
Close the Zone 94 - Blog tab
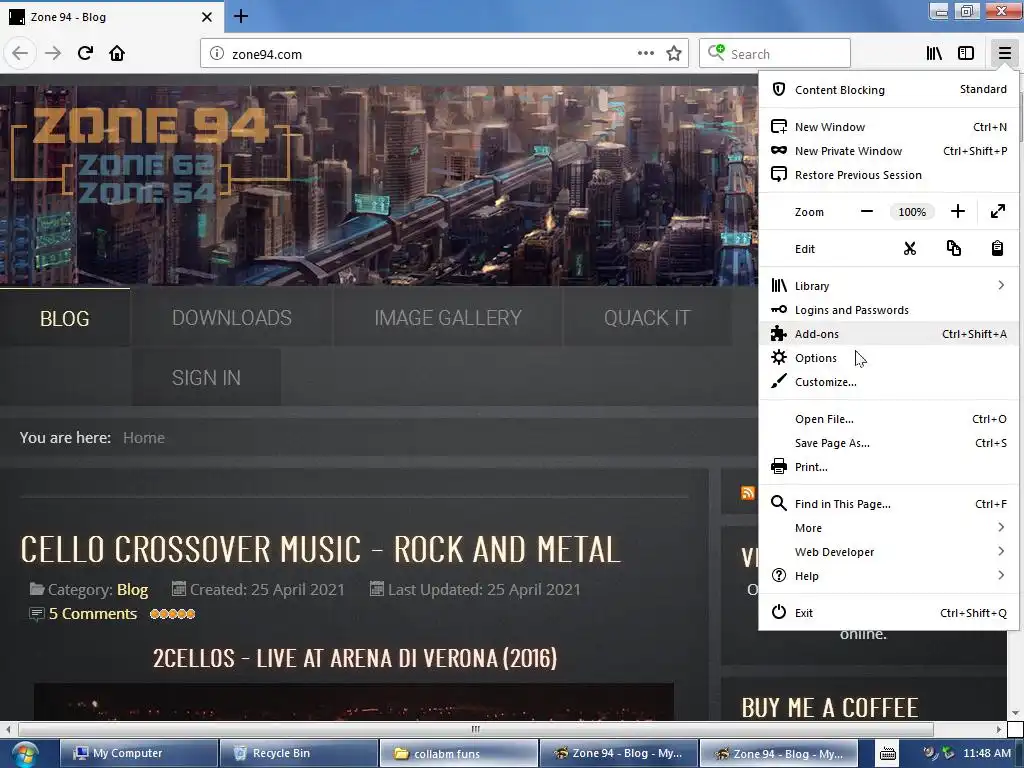click(206, 17)
